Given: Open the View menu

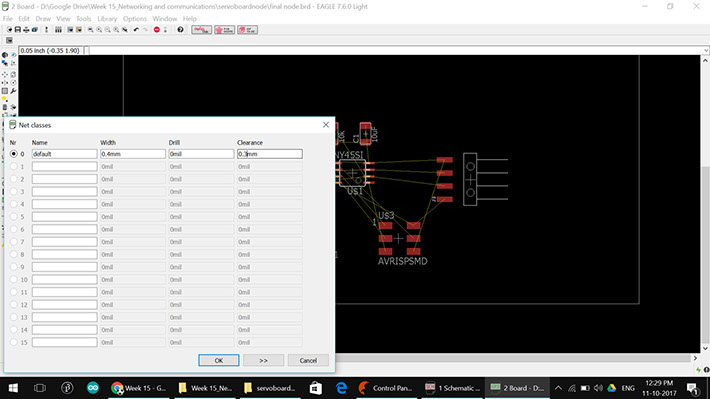Looking at the screenshot, I should tap(63, 19).
